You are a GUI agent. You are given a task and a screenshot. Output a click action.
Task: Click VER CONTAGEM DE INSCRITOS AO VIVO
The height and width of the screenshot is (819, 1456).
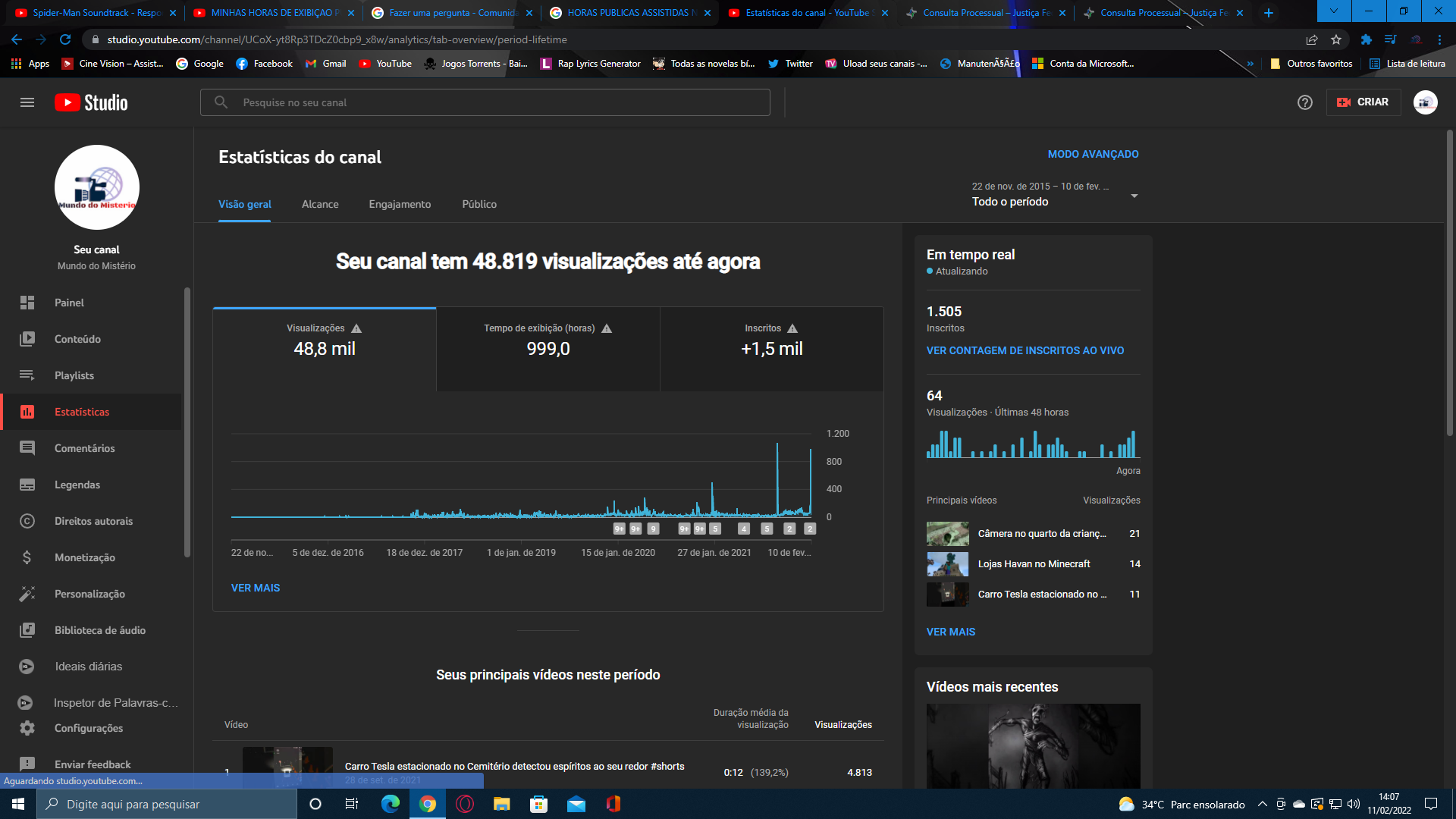click(x=1025, y=350)
